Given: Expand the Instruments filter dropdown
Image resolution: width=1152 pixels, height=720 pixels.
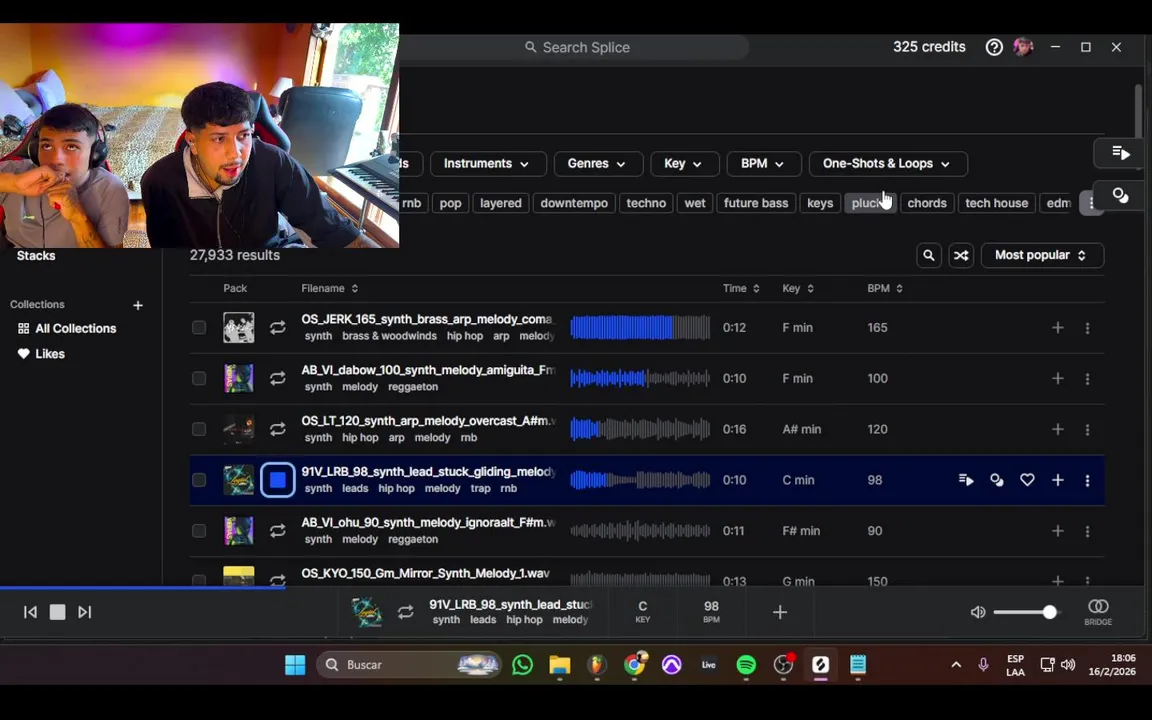Looking at the screenshot, I should click(x=488, y=164).
